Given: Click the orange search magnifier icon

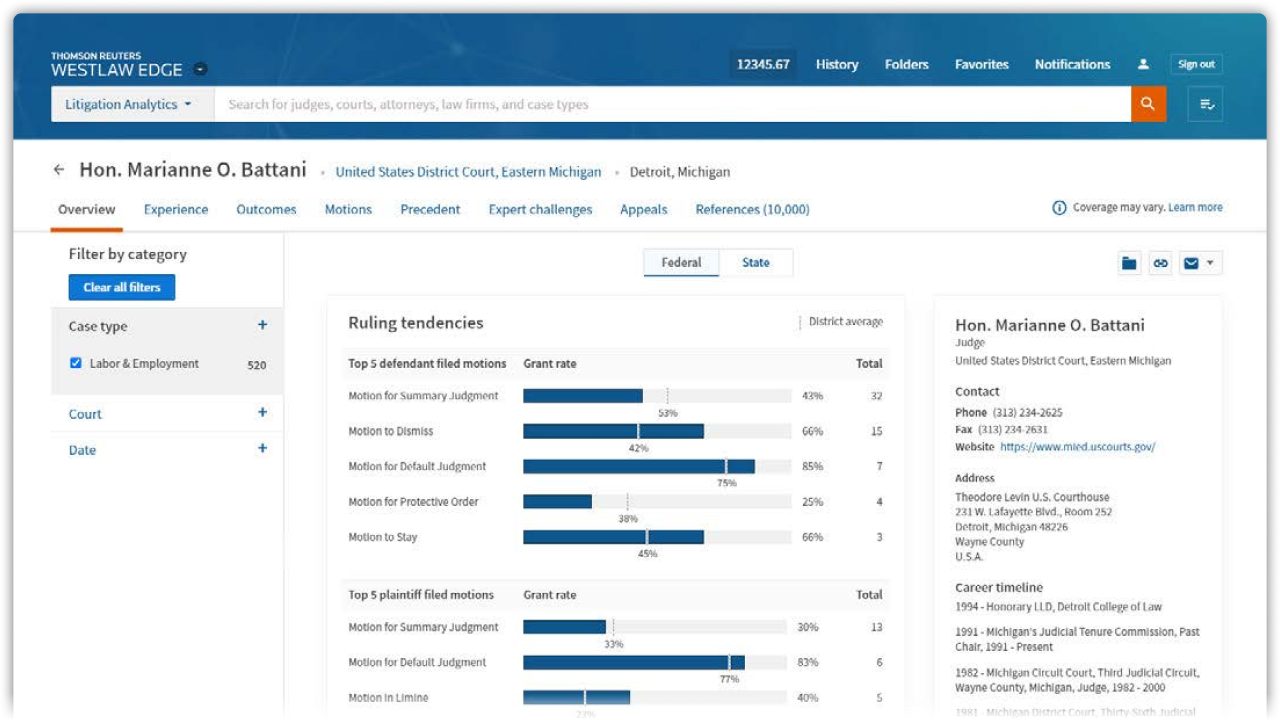Looking at the screenshot, I should point(1149,103).
